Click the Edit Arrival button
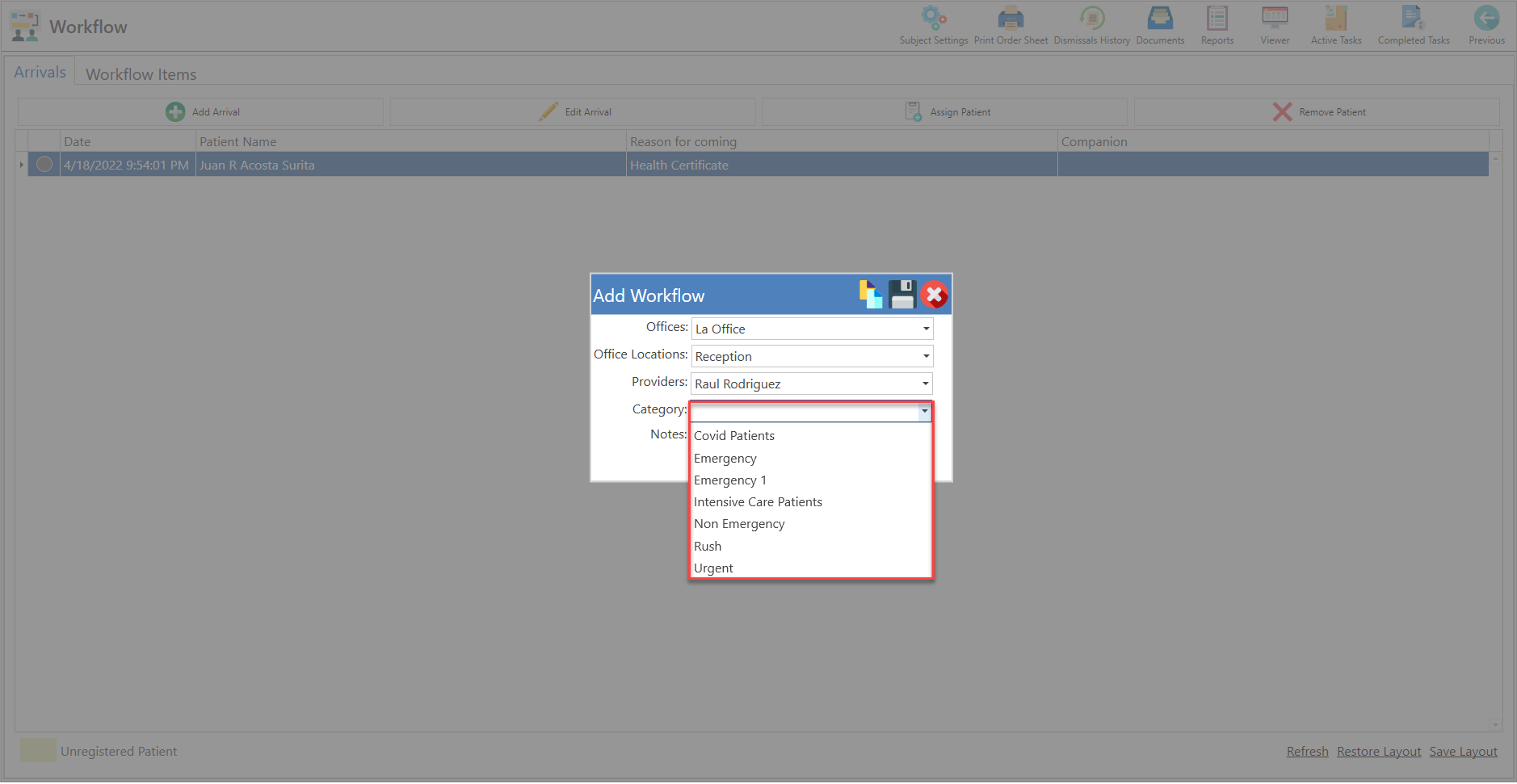 (573, 112)
